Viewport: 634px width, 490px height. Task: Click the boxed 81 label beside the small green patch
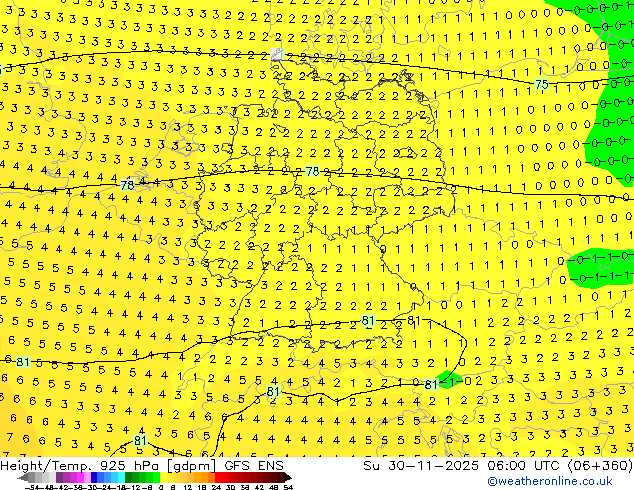[431, 384]
